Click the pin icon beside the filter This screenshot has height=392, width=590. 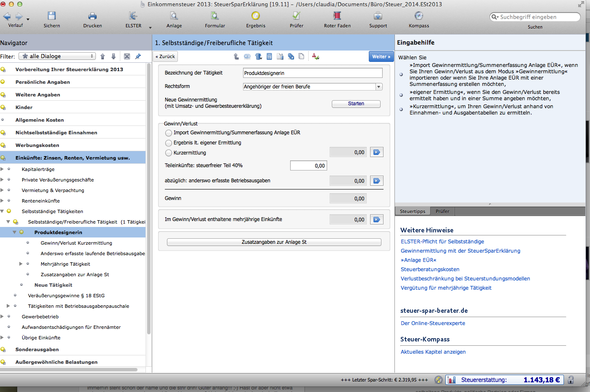(138, 56)
